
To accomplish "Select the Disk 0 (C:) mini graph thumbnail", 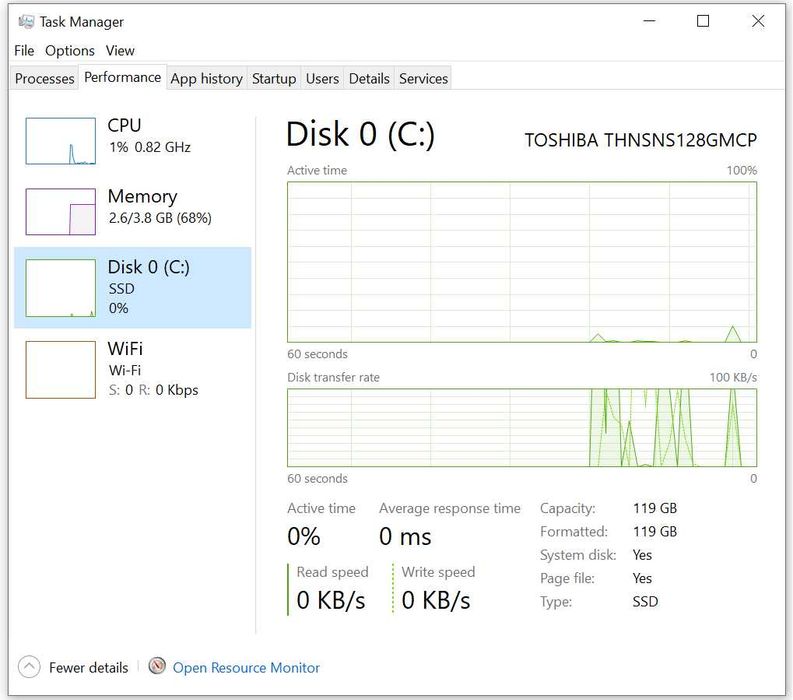I will pos(61,288).
